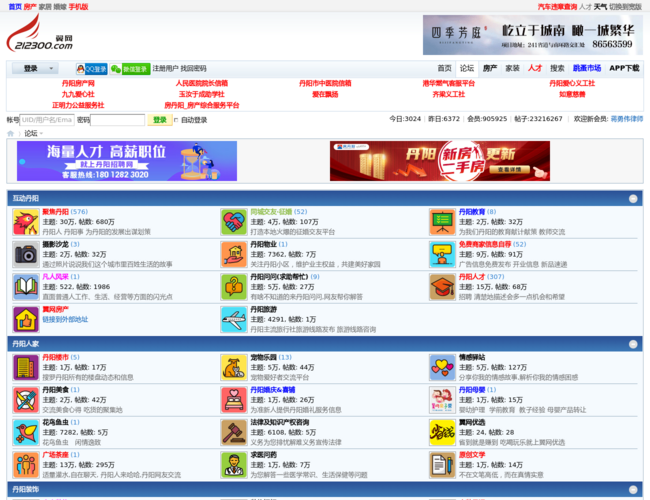Click the QQ登录 login button

[92, 69]
